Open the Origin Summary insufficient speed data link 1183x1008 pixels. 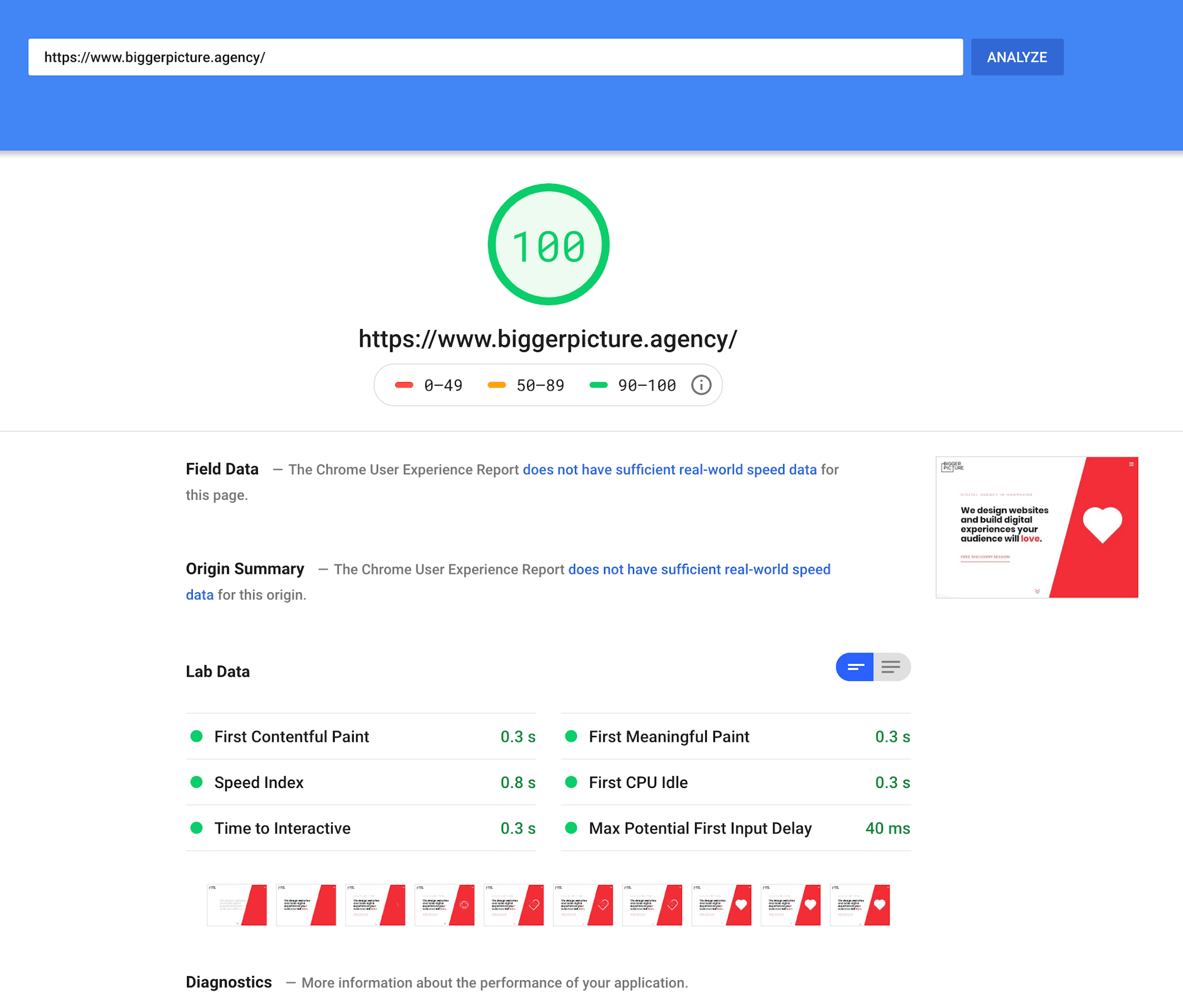click(x=698, y=569)
